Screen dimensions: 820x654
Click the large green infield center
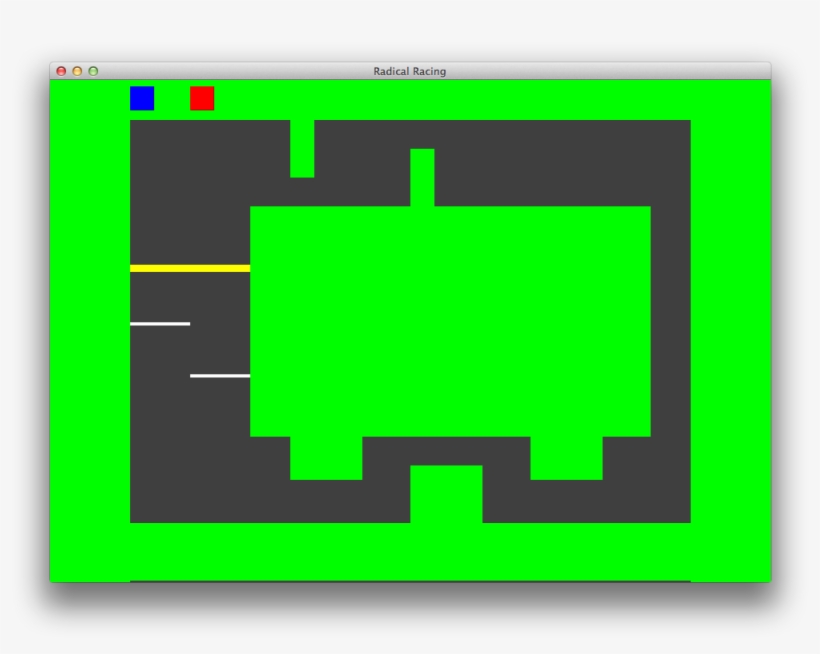(x=450, y=320)
